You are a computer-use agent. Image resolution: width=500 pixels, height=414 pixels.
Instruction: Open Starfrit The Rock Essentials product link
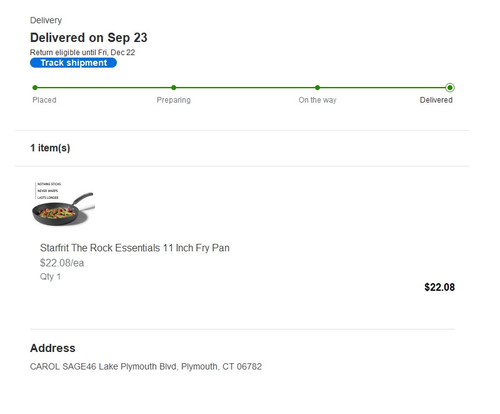point(135,248)
